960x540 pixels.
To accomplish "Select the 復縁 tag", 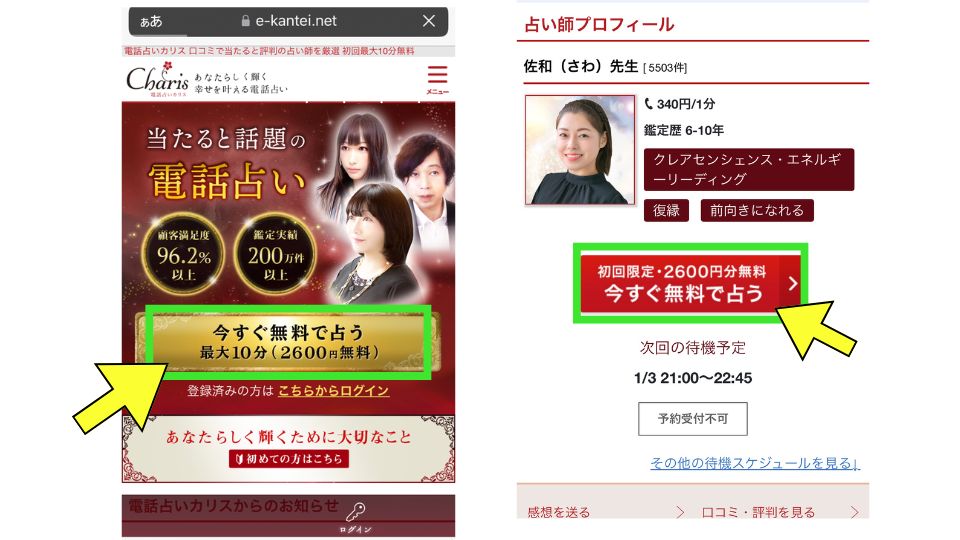I will (x=666, y=211).
